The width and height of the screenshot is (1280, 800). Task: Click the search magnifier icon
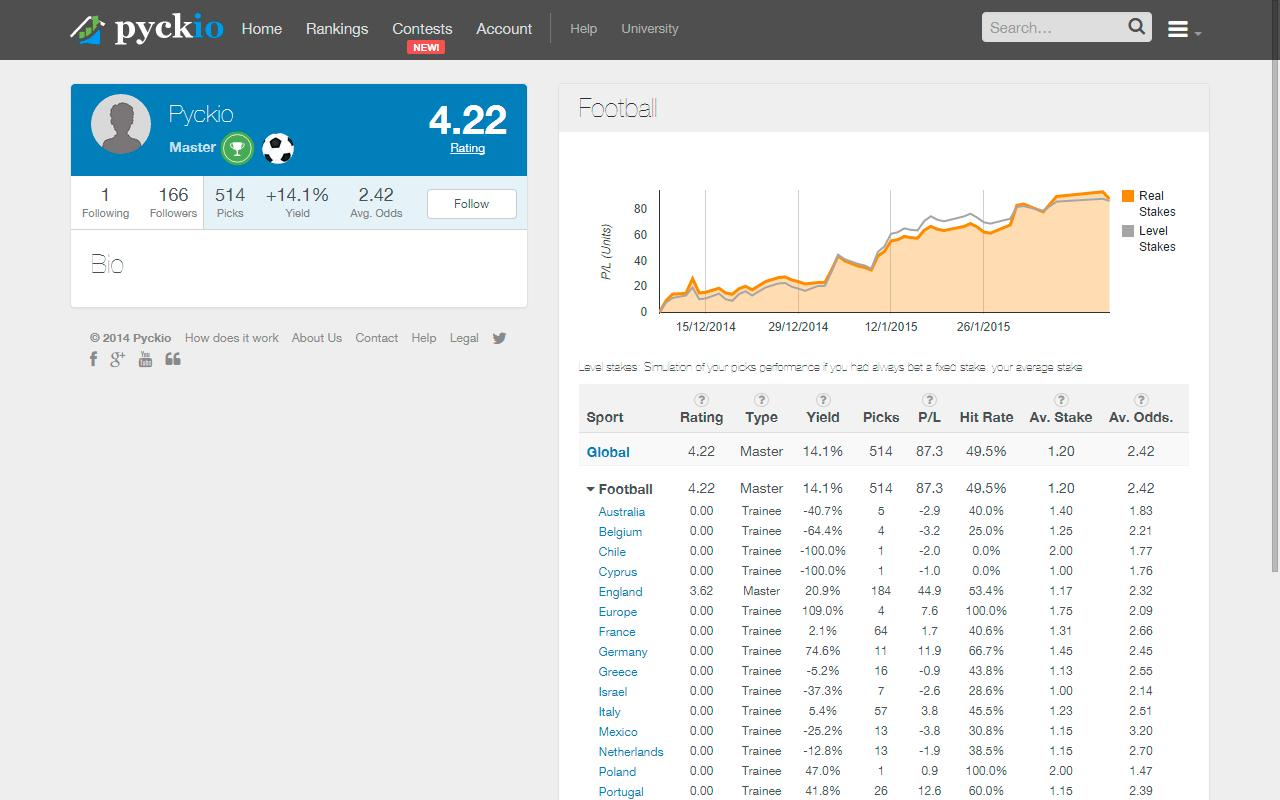point(1137,27)
